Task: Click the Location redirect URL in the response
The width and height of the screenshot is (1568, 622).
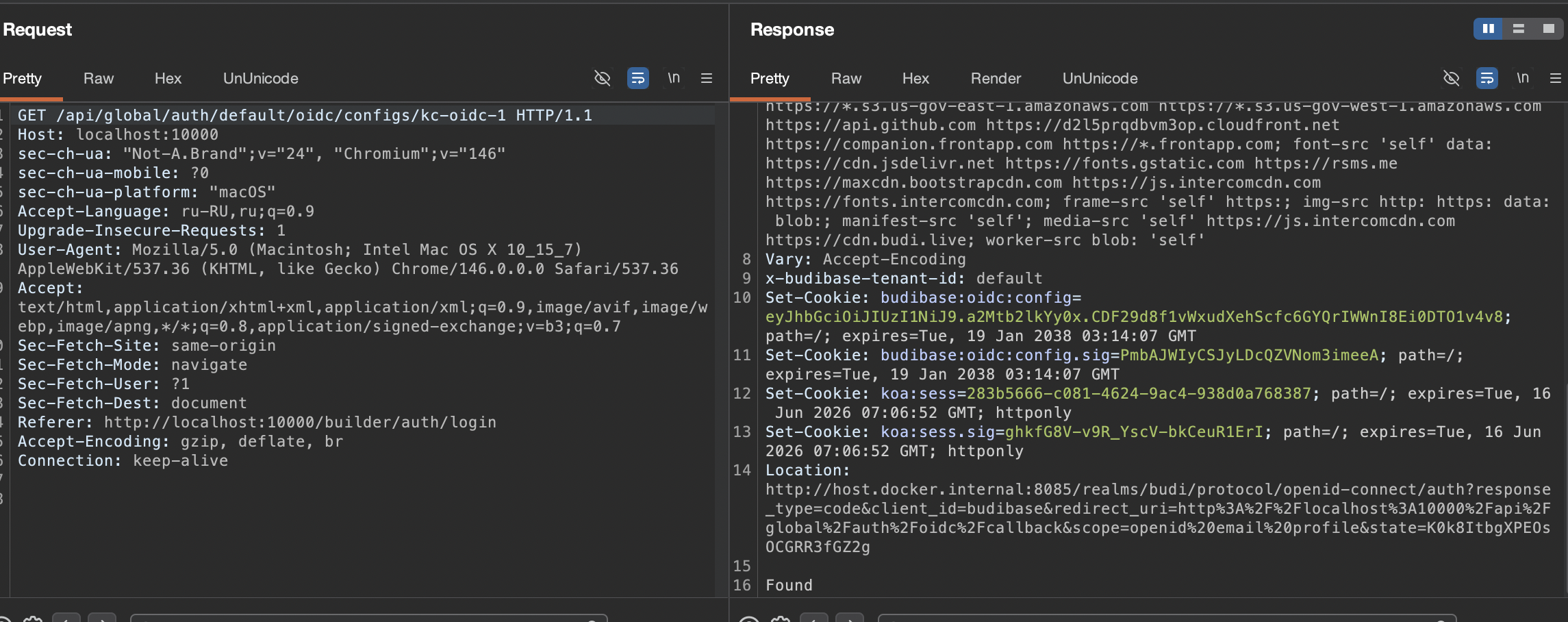Action: click(1158, 518)
